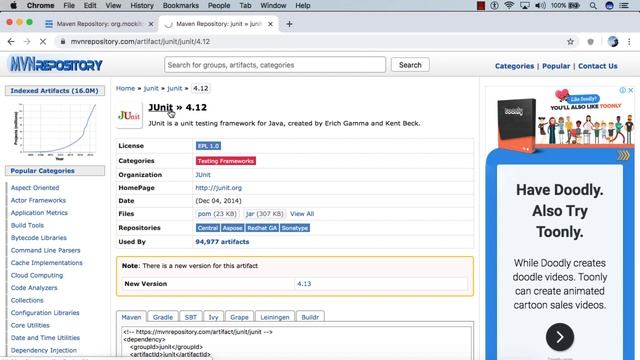Open the Contact Us link
The image size is (640, 360).
(x=598, y=66)
